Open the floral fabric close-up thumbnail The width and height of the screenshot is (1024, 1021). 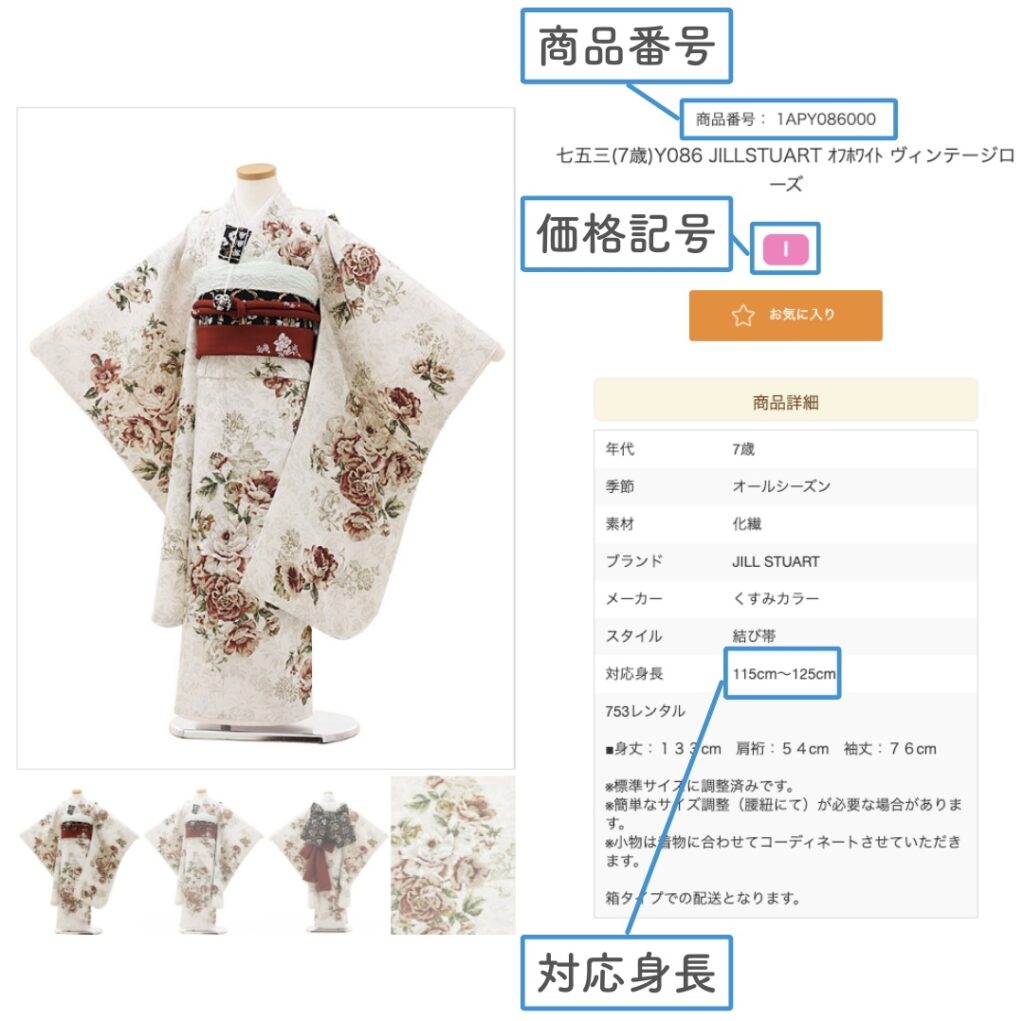(453, 856)
